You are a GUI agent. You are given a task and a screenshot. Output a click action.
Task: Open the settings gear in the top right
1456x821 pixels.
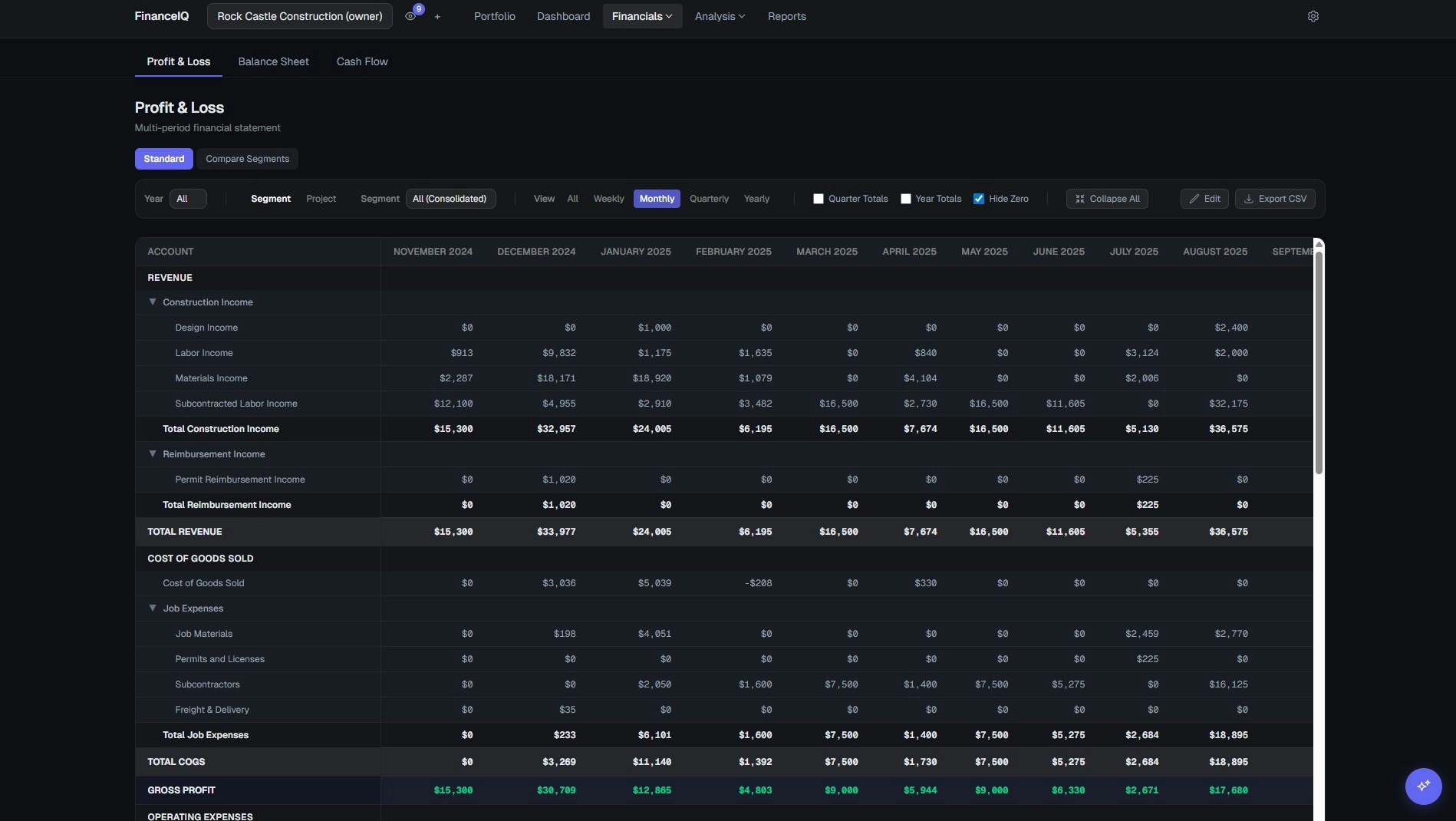click(x=1313, y=15)
